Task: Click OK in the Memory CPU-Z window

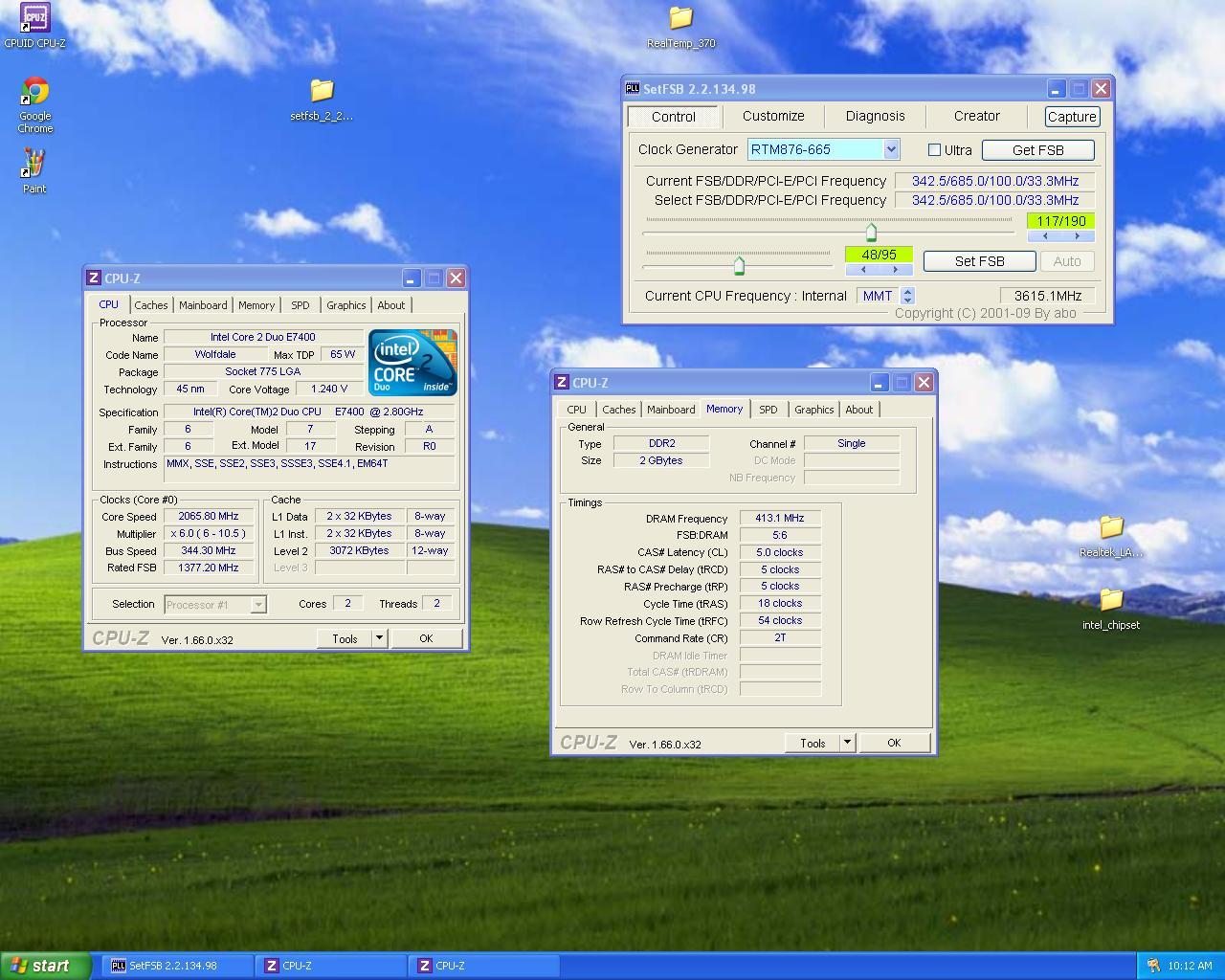Action: (x=894, y=743)
